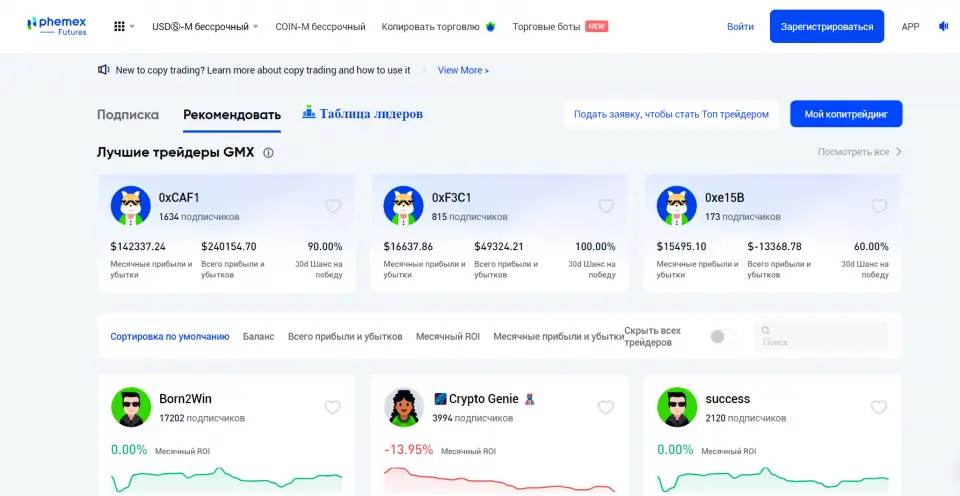Click the speaker icon in top-right header
The width and height of the screenshot is (960, 496).
943,26
